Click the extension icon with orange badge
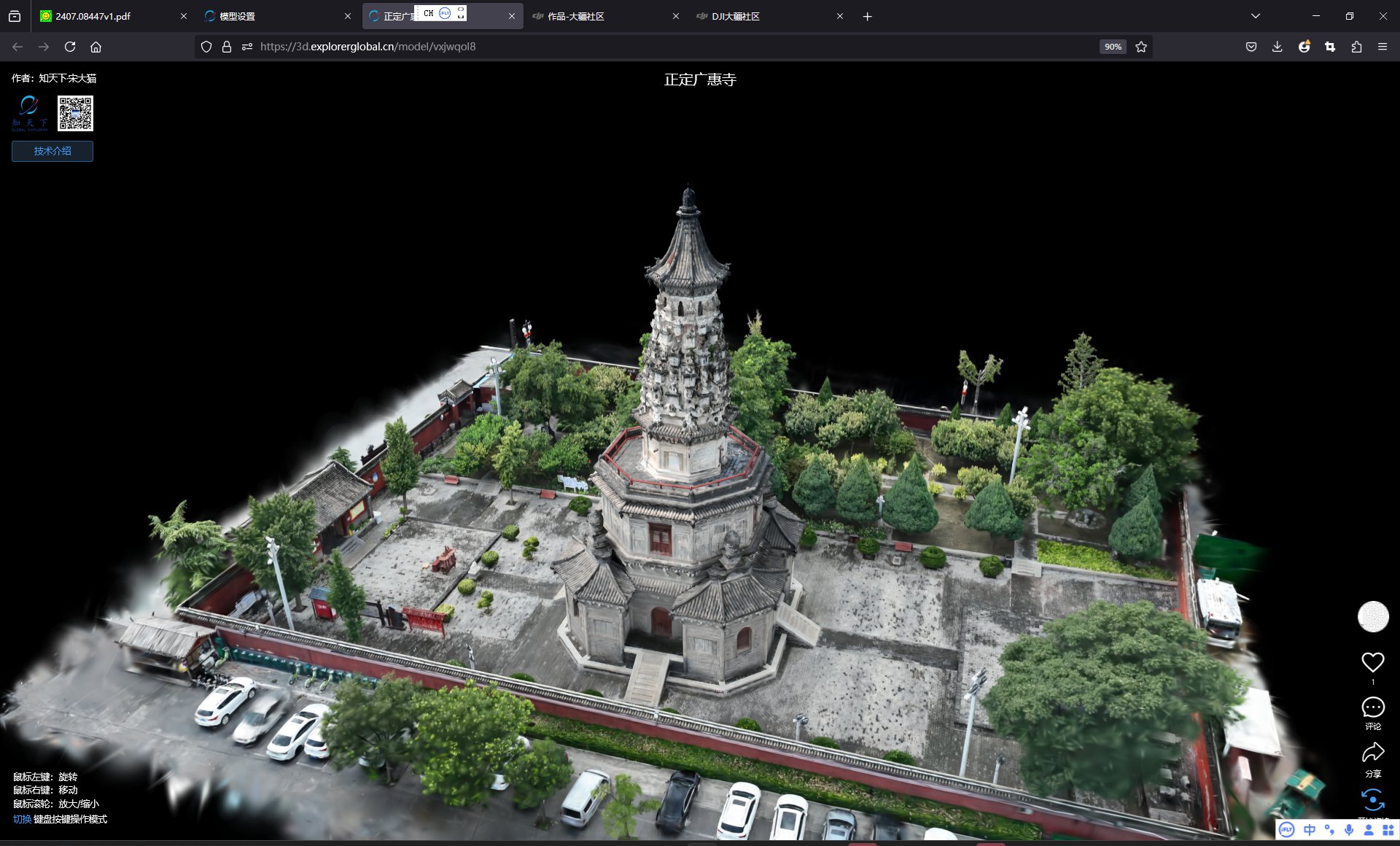Screen dimensions: 1400x846 (1304, 47)
